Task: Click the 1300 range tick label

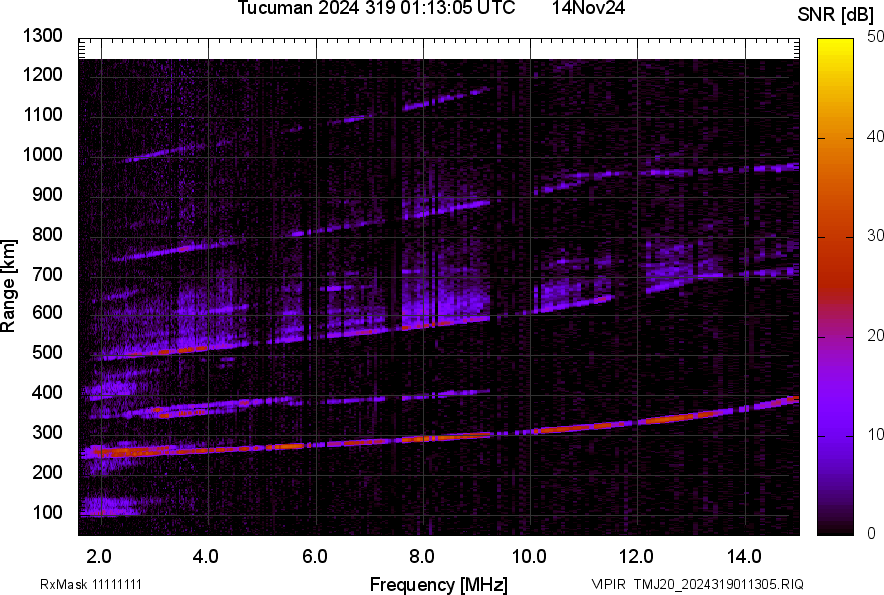Action: tap(43, 36)
